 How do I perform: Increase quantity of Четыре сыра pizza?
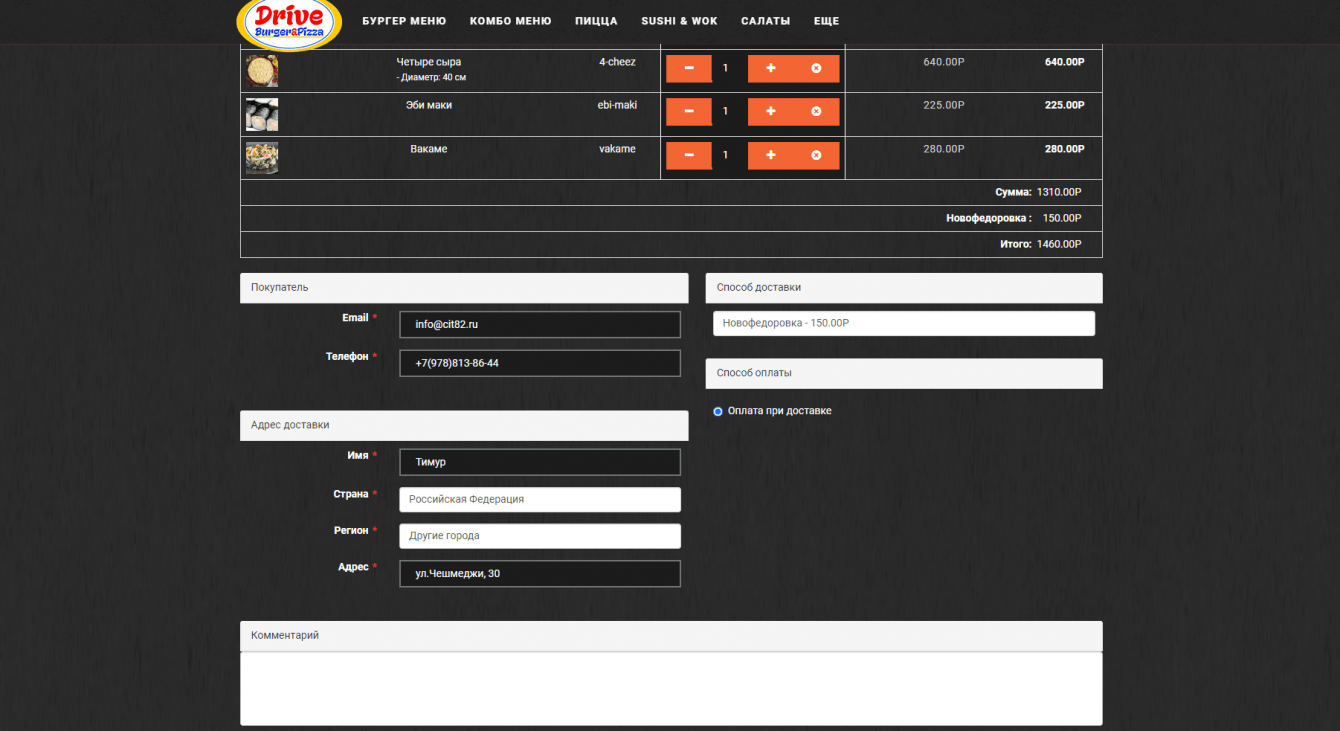pyautogui.click(x=770, y=68)
